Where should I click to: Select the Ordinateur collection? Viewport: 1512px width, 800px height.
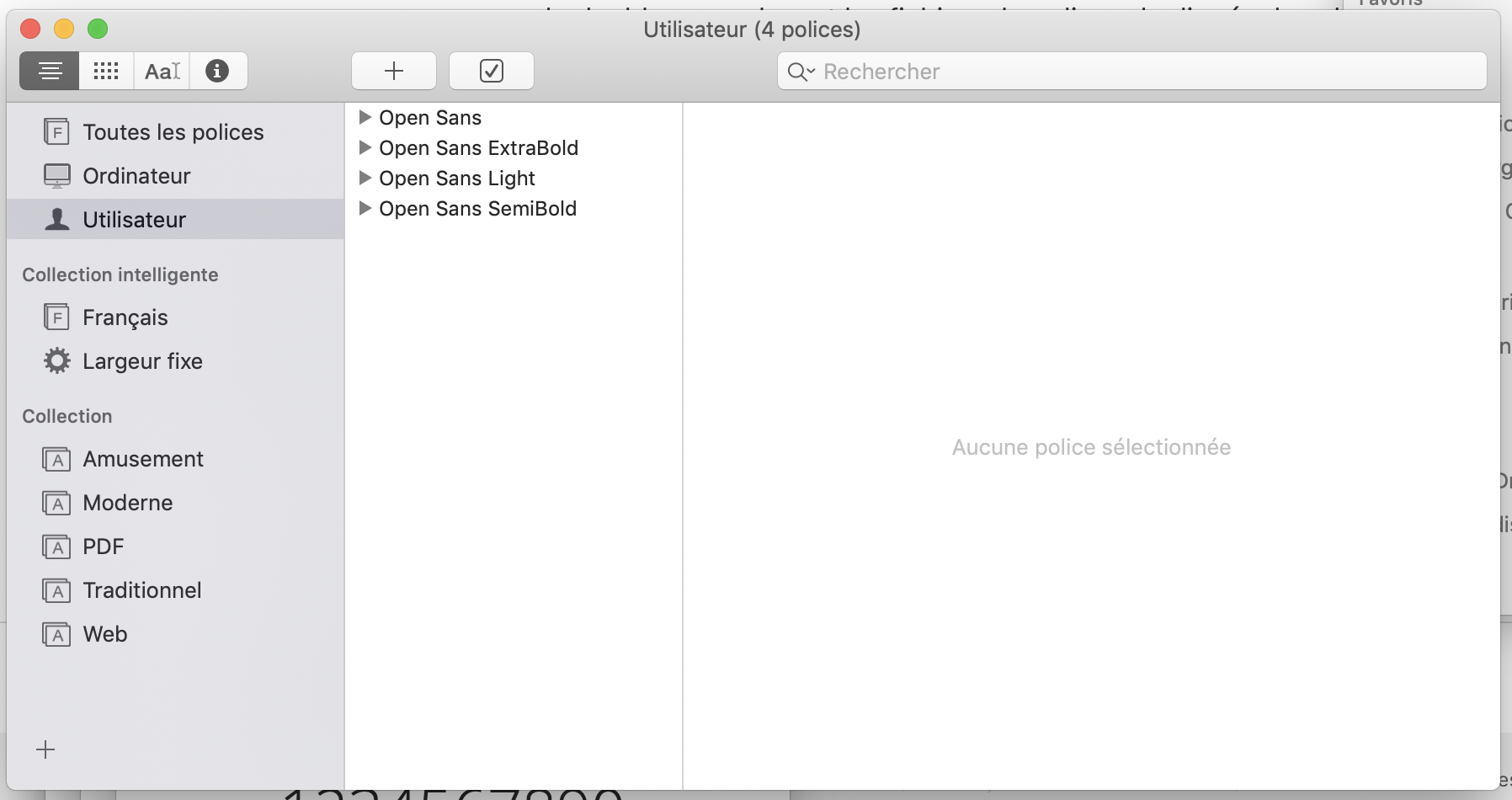(x=175, y=176)
